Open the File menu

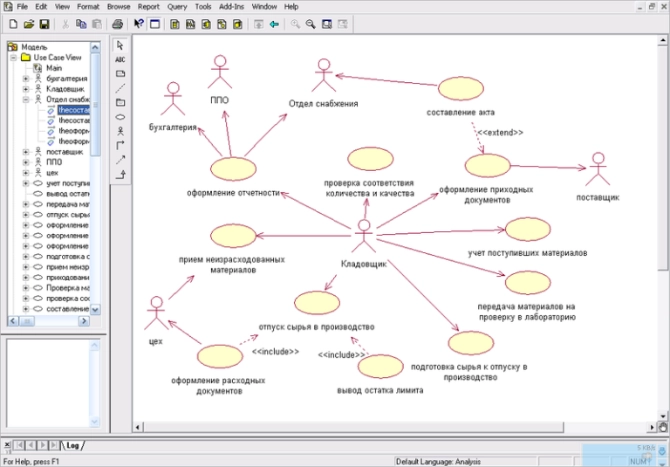tap(22, 6)
